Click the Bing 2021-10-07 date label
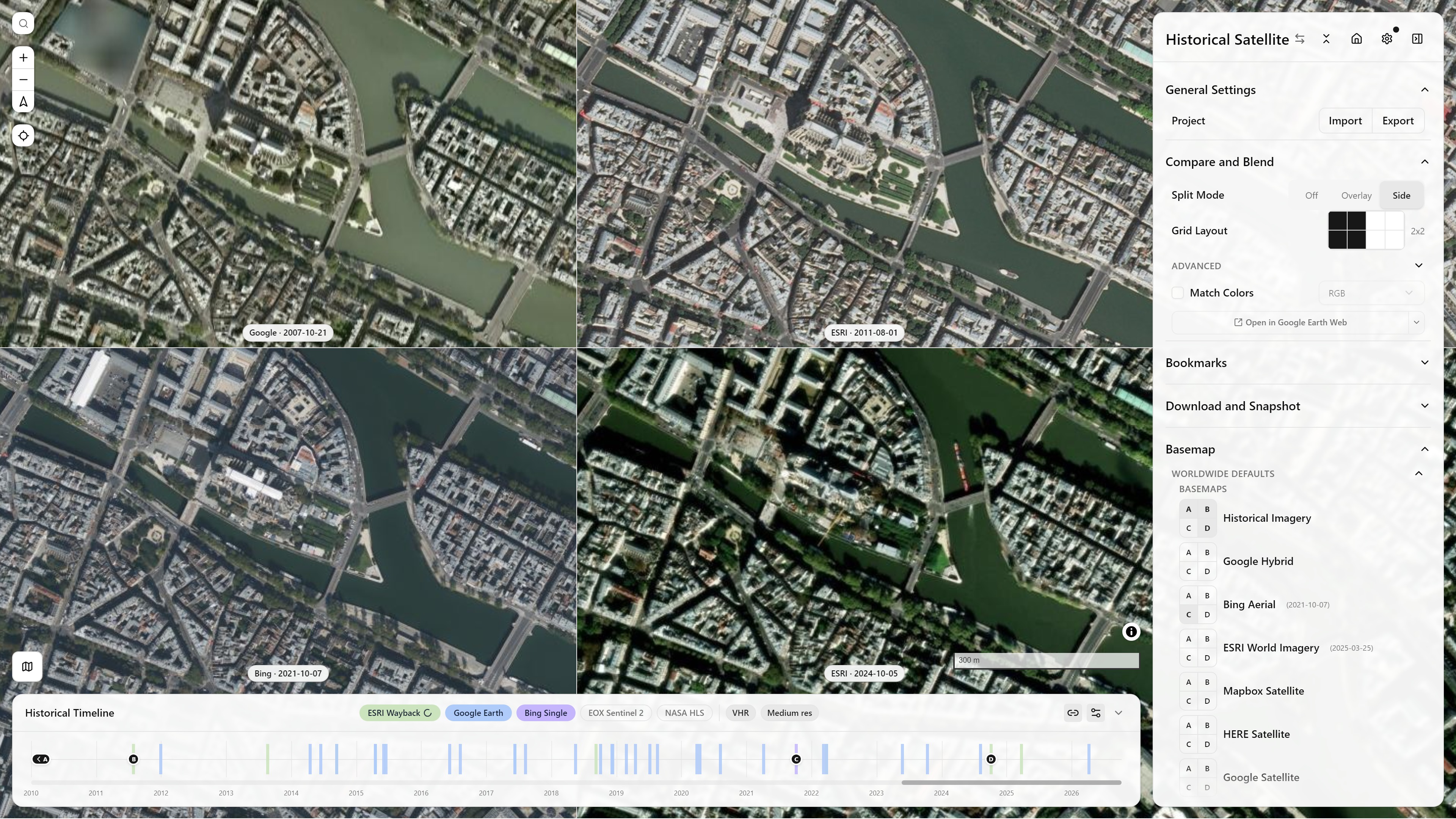1456x819 pixels. [288, 674]
